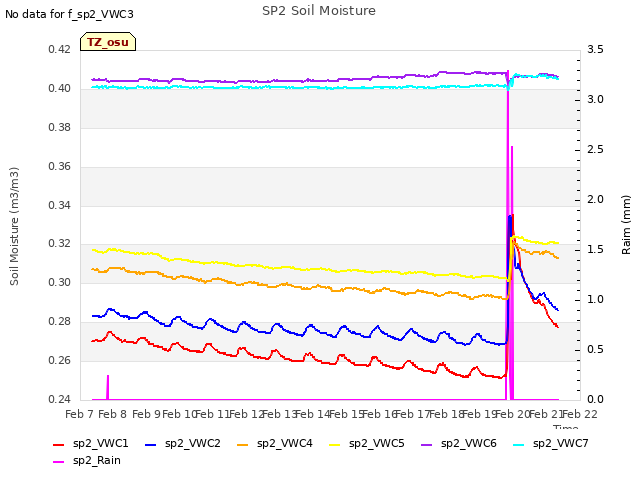
Task: Click the 0.36 left axis value
Action: (x=60, y=167)
